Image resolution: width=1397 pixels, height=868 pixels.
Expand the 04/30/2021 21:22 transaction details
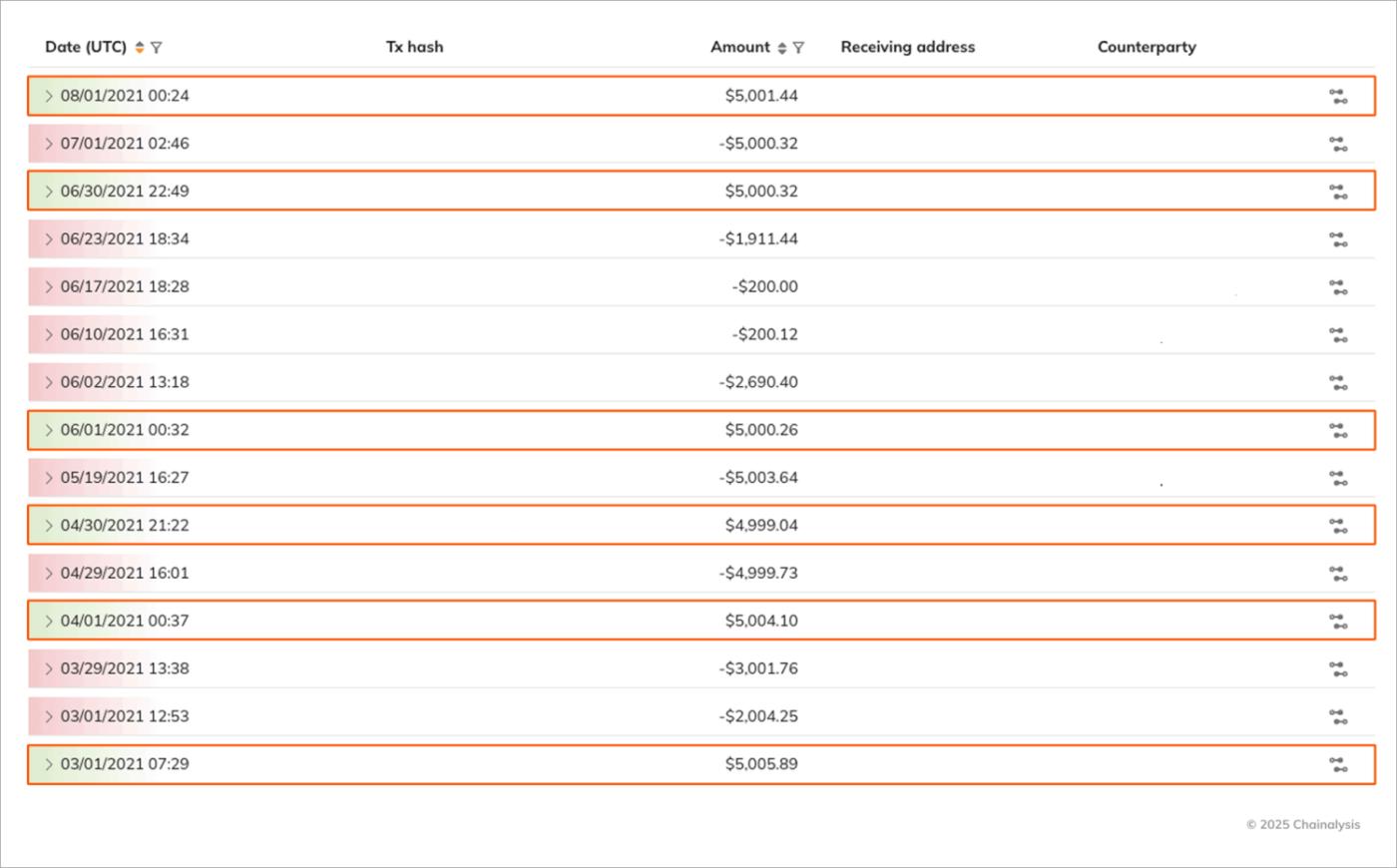pyautogui.click(x=48, y=526)
